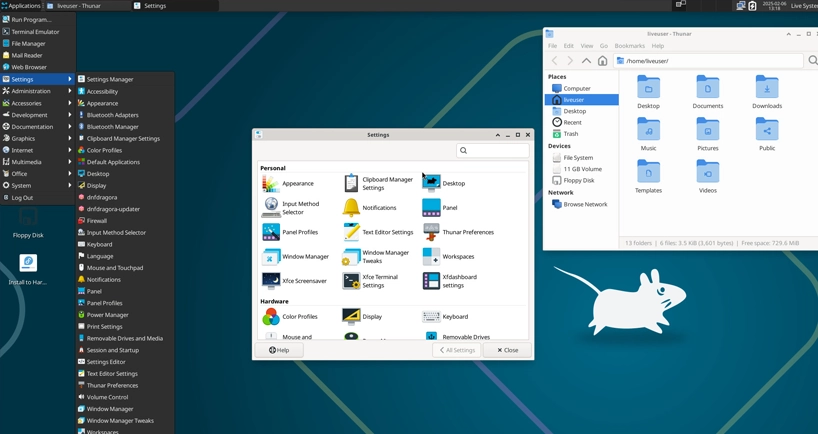Select Trash in Thunar Places sidebar
The width and height of the screenshot is (818, 434).
570,133
